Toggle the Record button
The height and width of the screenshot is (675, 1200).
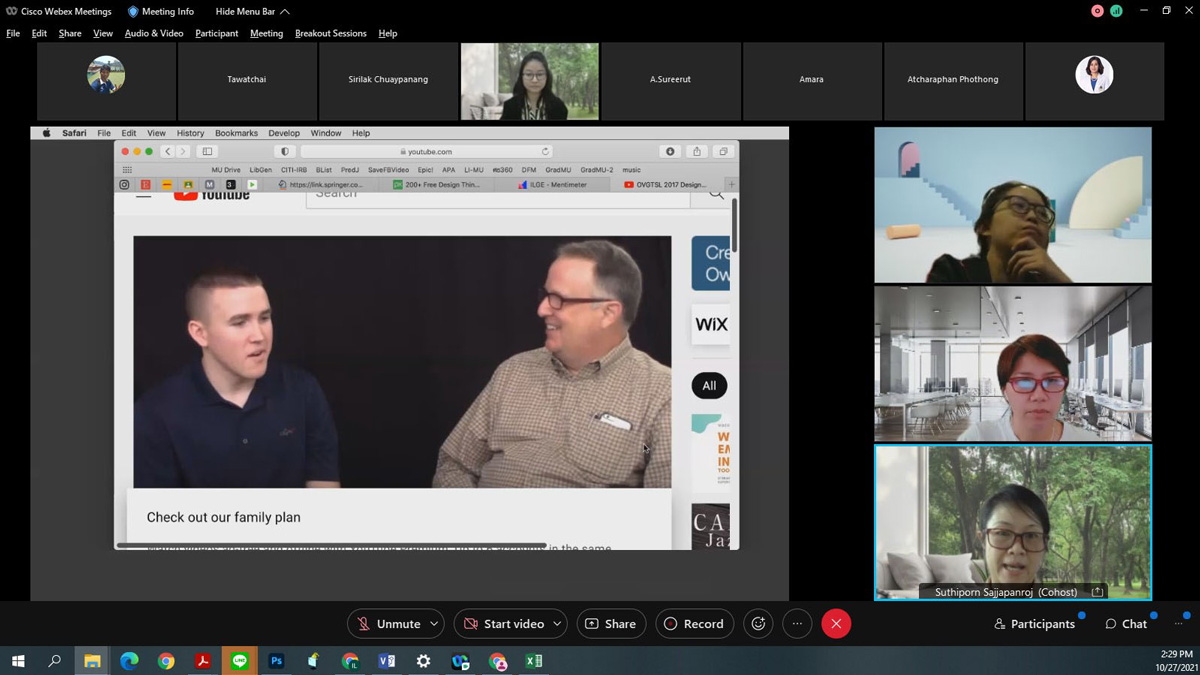tap(693, 624)
